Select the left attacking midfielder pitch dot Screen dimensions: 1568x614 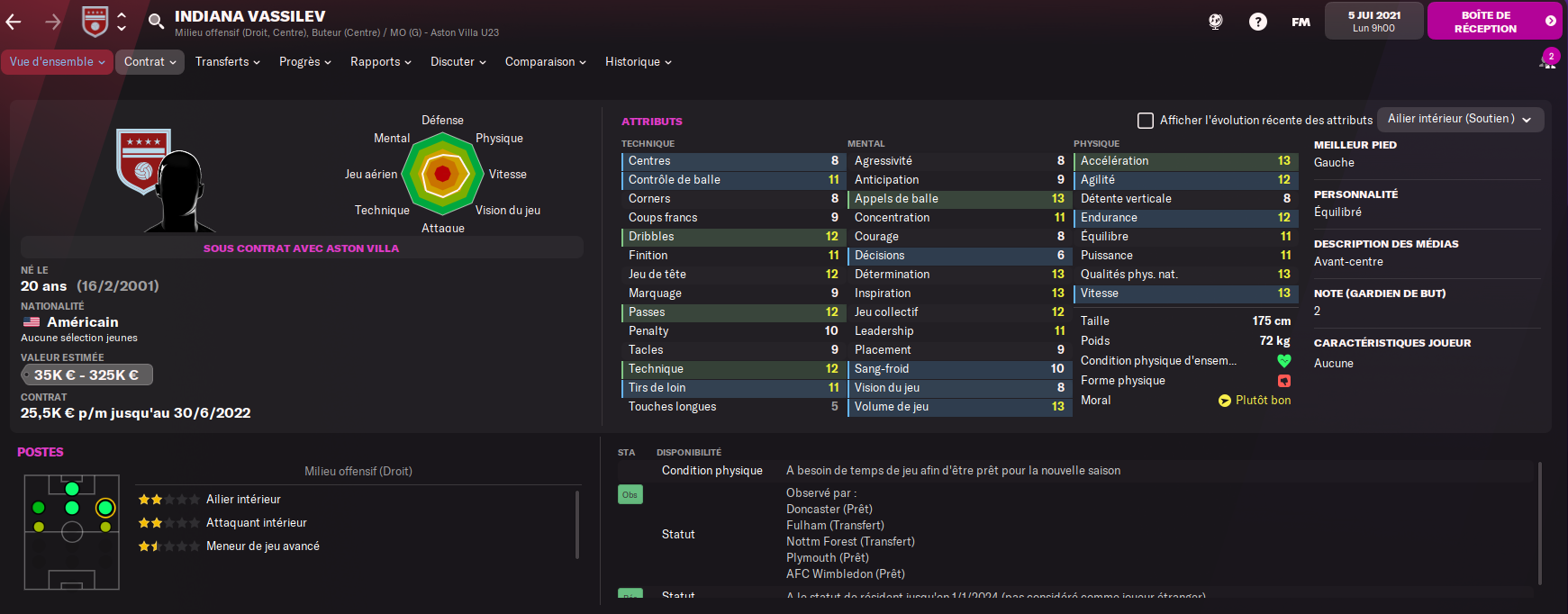(x=39, y=508)
